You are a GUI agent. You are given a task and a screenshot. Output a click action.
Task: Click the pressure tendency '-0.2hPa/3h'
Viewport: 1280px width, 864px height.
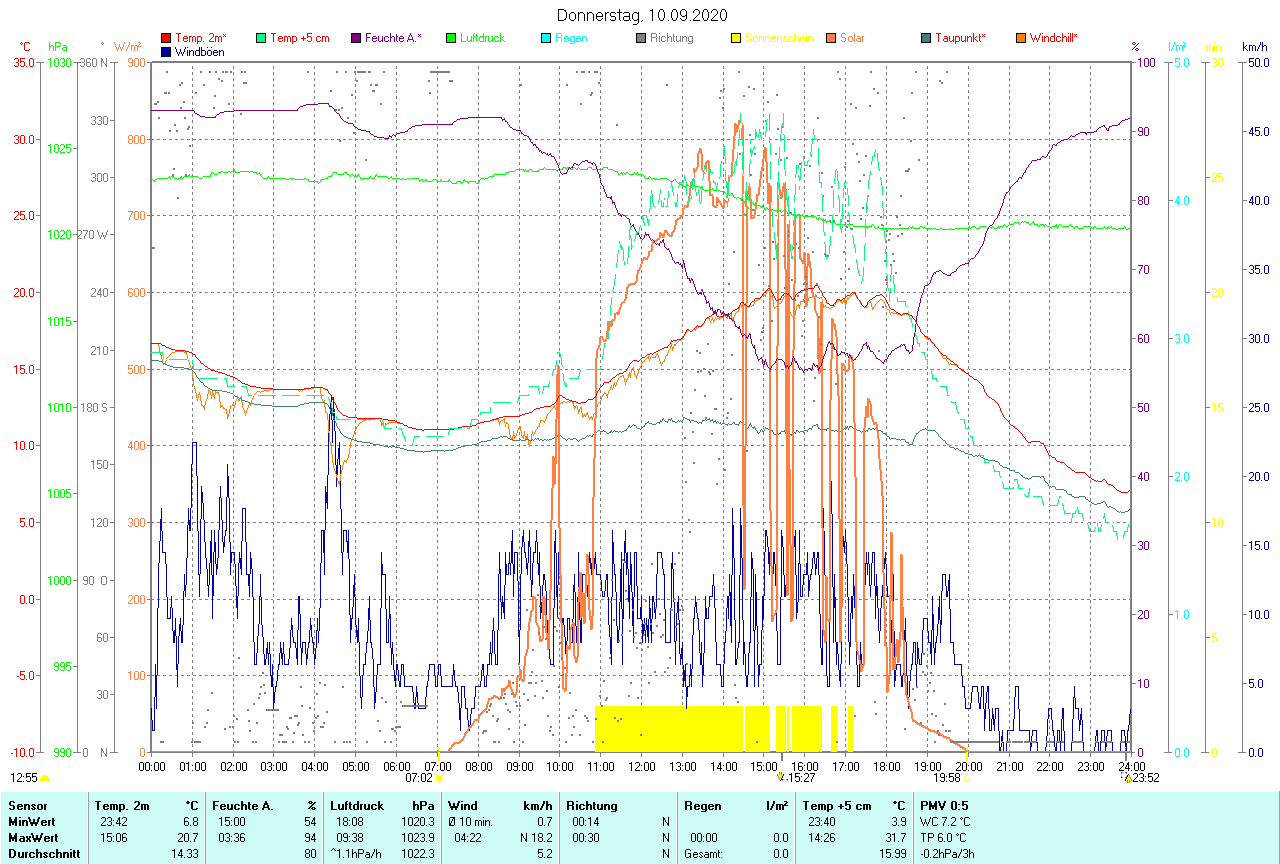point(949,854)
